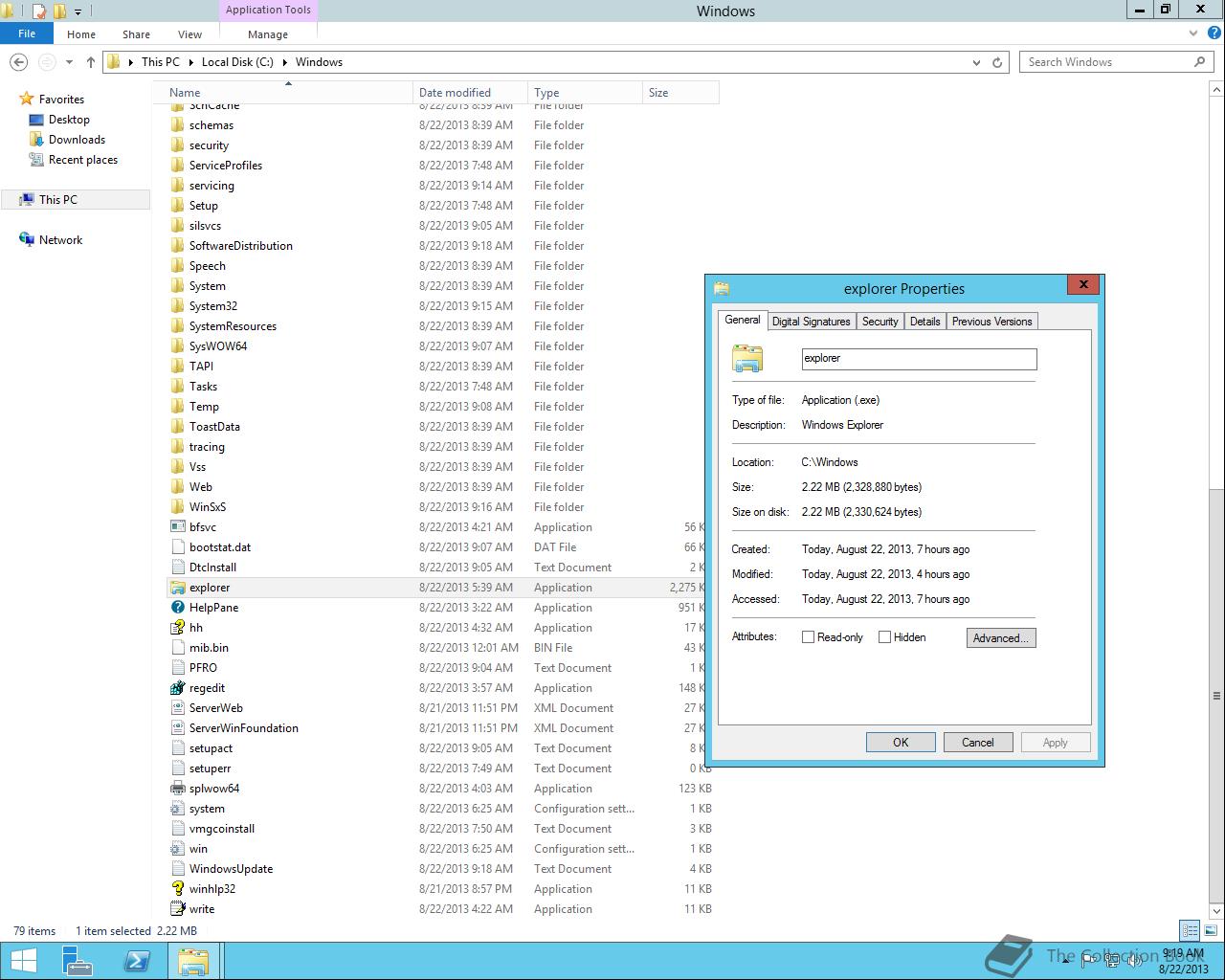
Task: Click the explorer application file icon
Action: (x=177, y=588)
